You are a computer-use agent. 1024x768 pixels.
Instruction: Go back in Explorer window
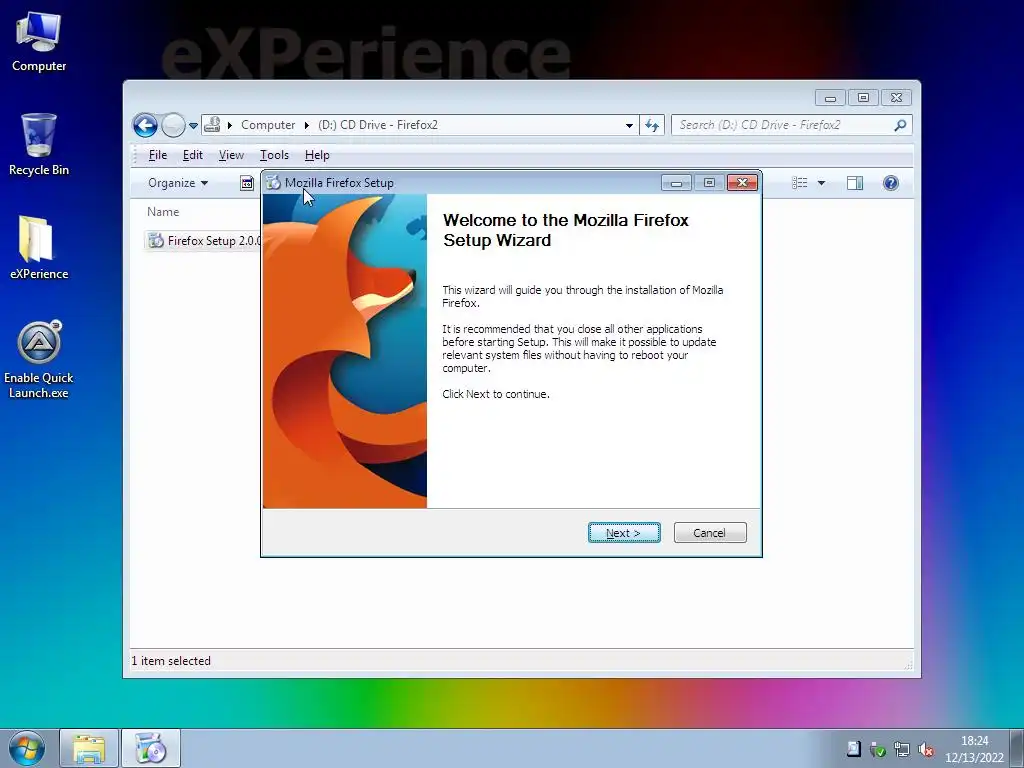145,125
